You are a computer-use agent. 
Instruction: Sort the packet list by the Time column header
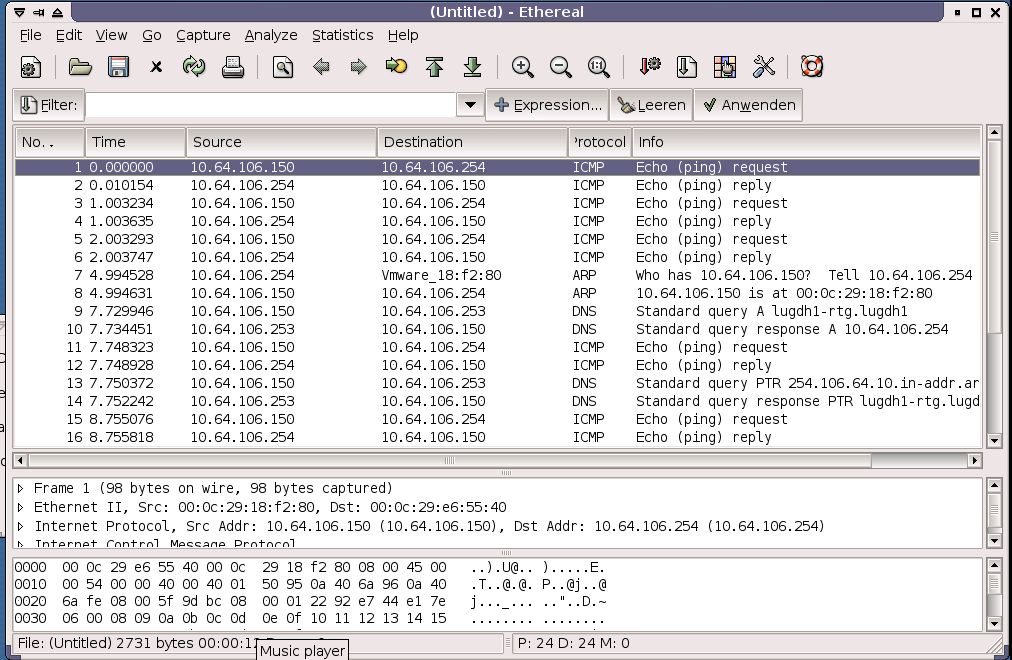click(x=135, y=142)
